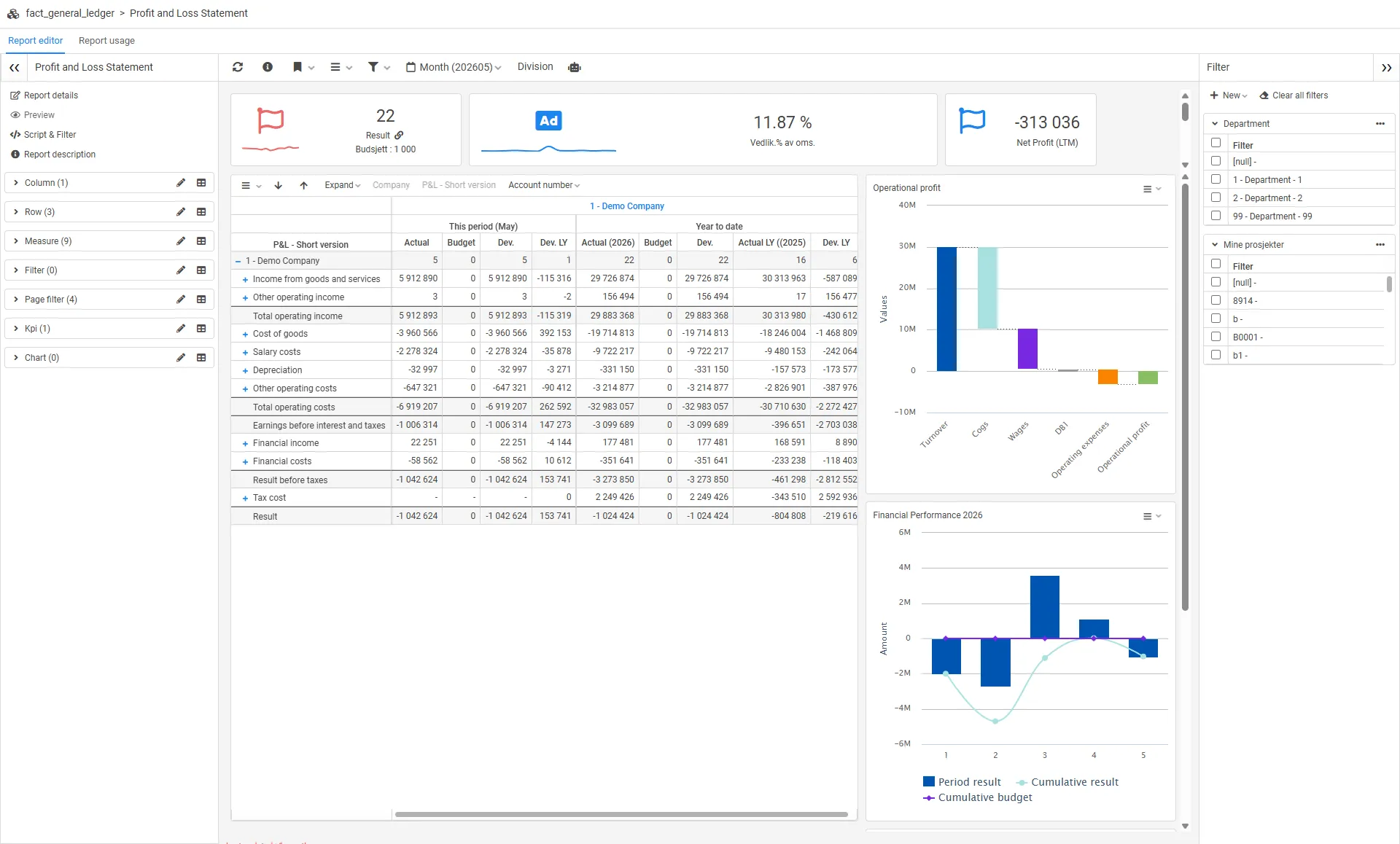Click the link icon beside Result KPI
The image size is (1400, 844).
tap(399, 136)
